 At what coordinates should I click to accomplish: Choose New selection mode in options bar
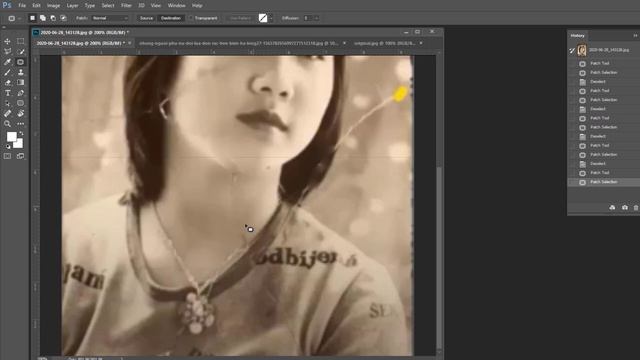coord(32,18)
